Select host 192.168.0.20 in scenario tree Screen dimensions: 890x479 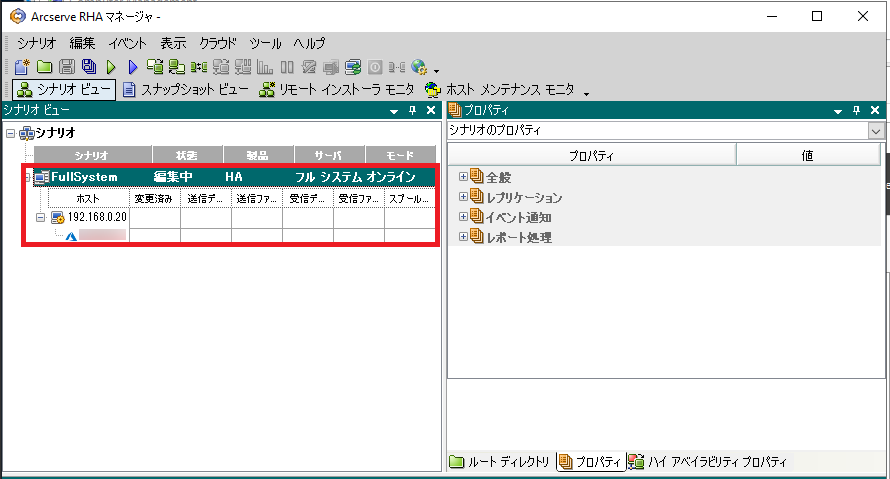[97, 218]
